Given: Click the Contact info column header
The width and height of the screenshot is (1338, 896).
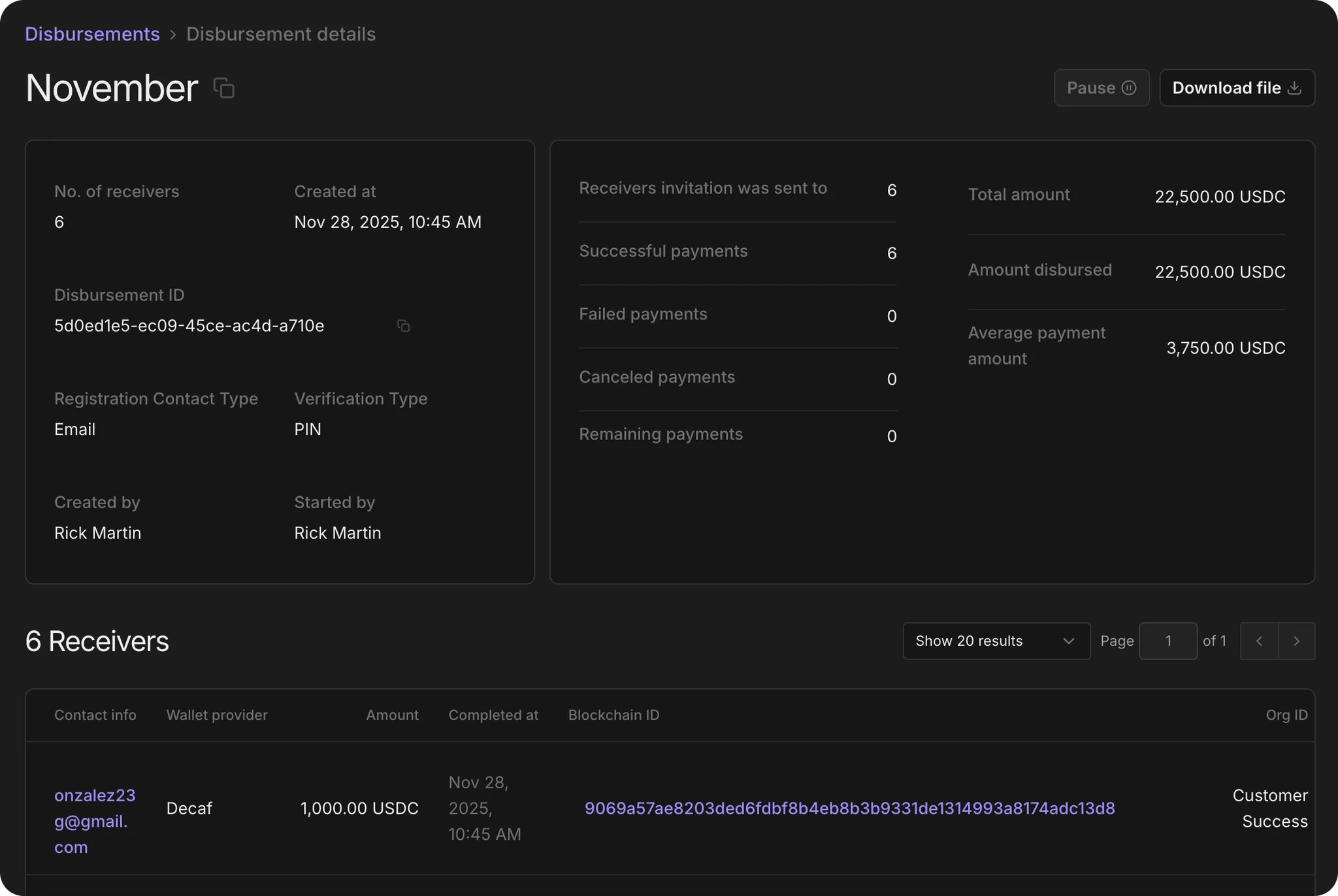Looking at the screenshot, I should pos(95,715).
